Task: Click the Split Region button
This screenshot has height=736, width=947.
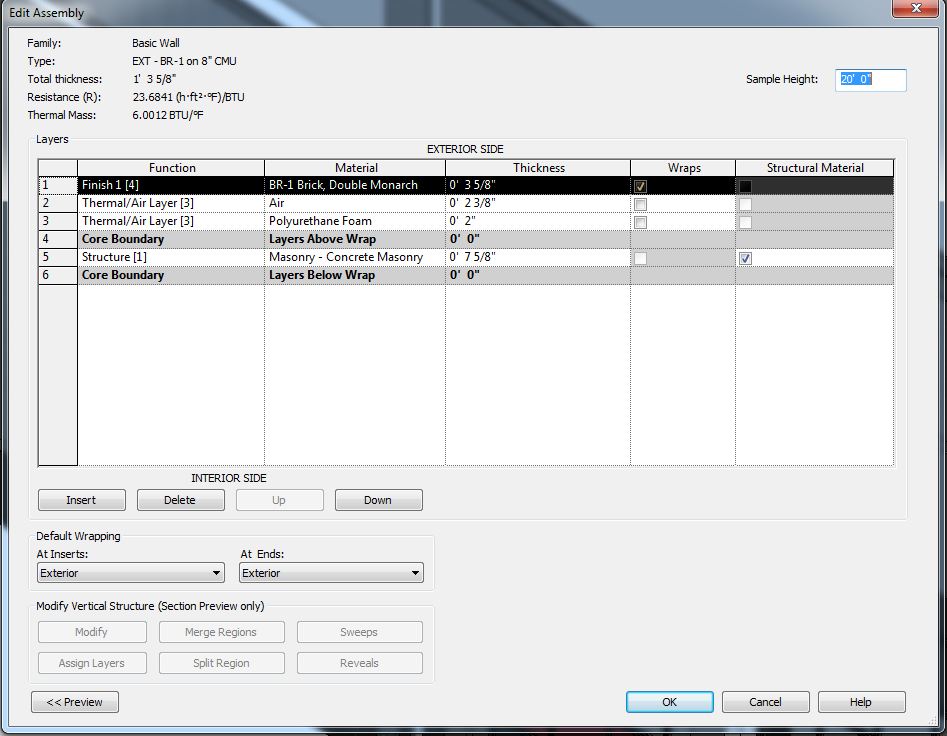Action: coord(221,663)
